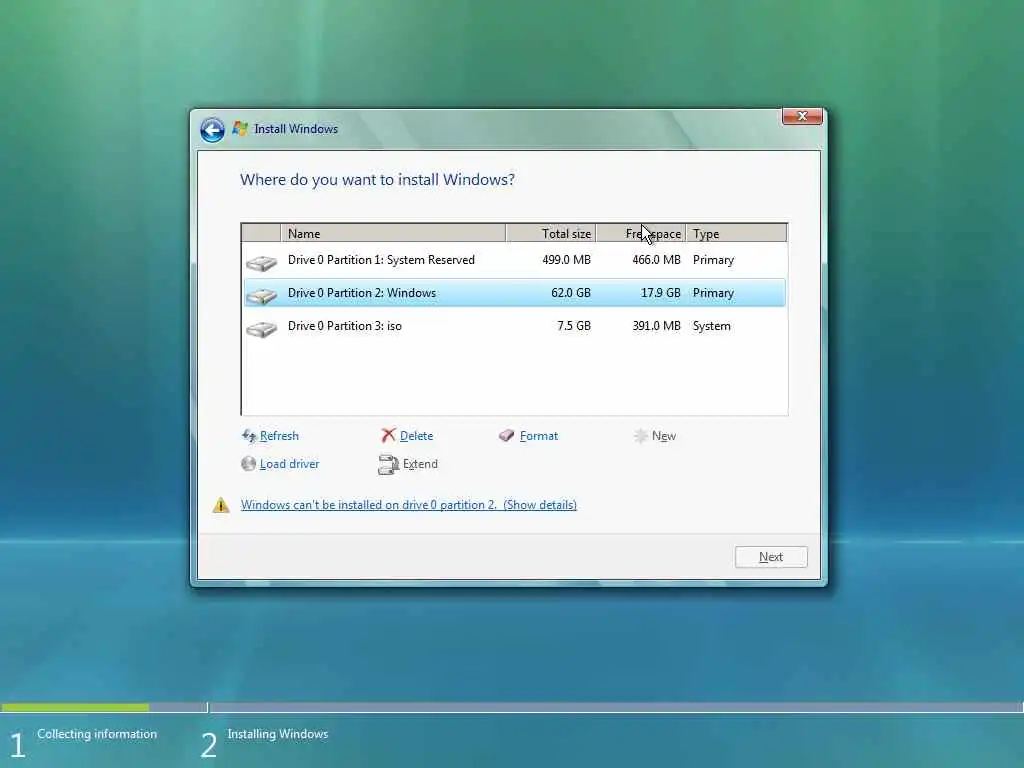
Task: Format the selected partition
Action: 539,436
